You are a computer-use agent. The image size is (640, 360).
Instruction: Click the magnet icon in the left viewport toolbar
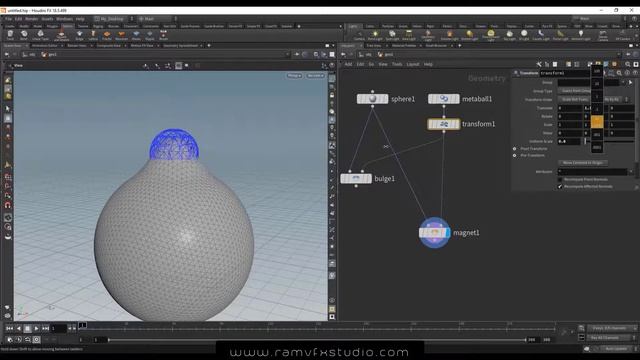point(8,205)
